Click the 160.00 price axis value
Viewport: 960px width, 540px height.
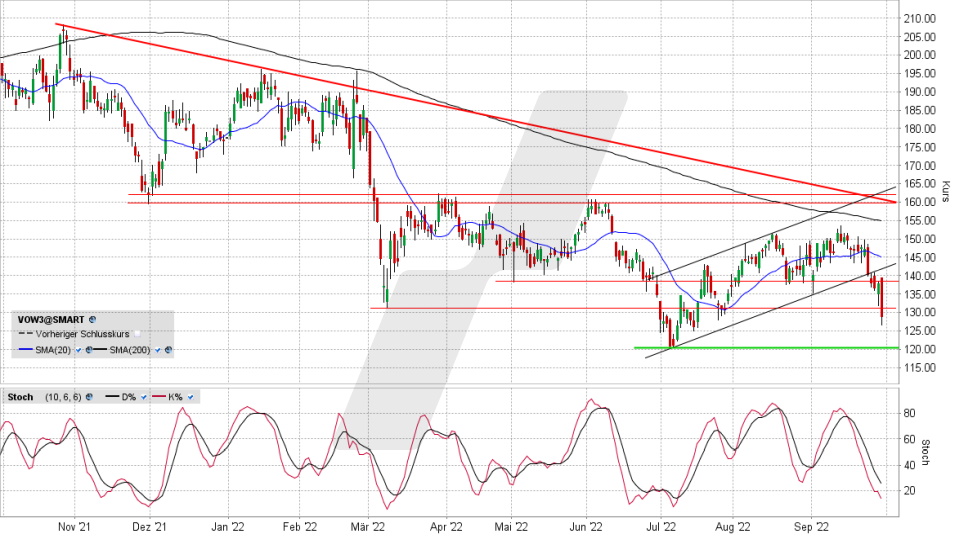click(920, 202)
